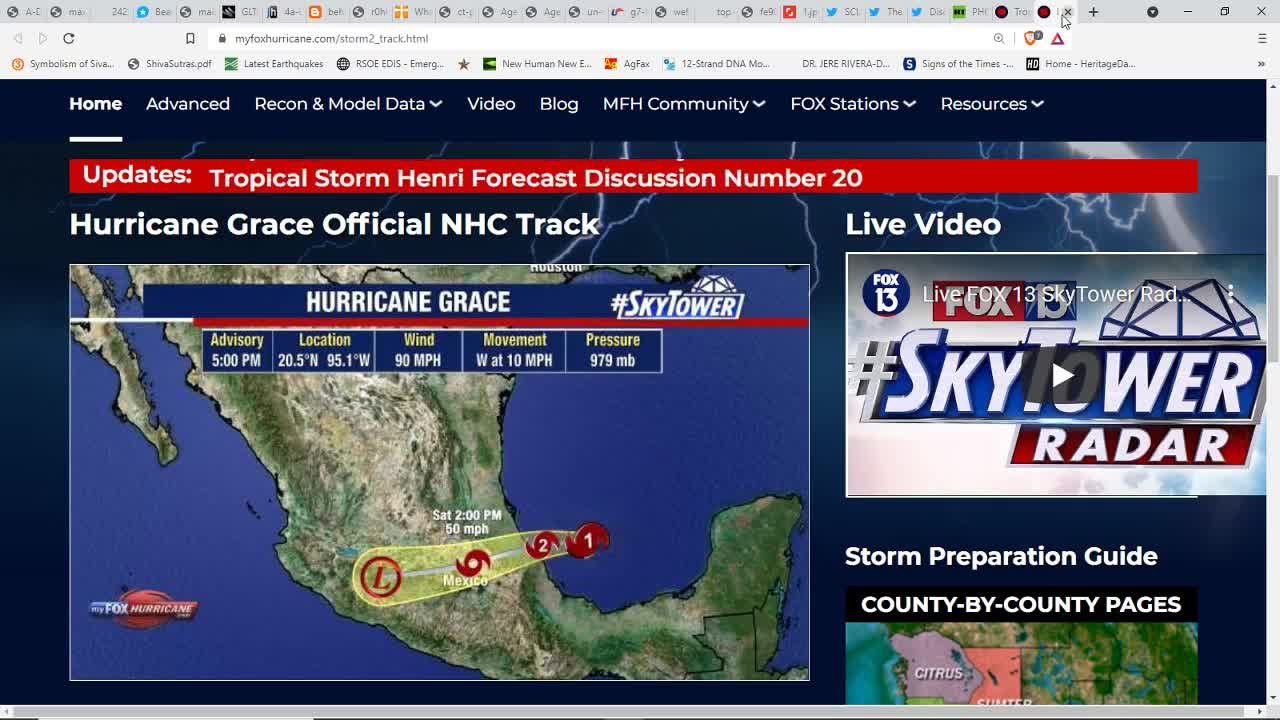Restore down the browser window
This screenshot has height=720, width=1280.
click(1225, 12)
